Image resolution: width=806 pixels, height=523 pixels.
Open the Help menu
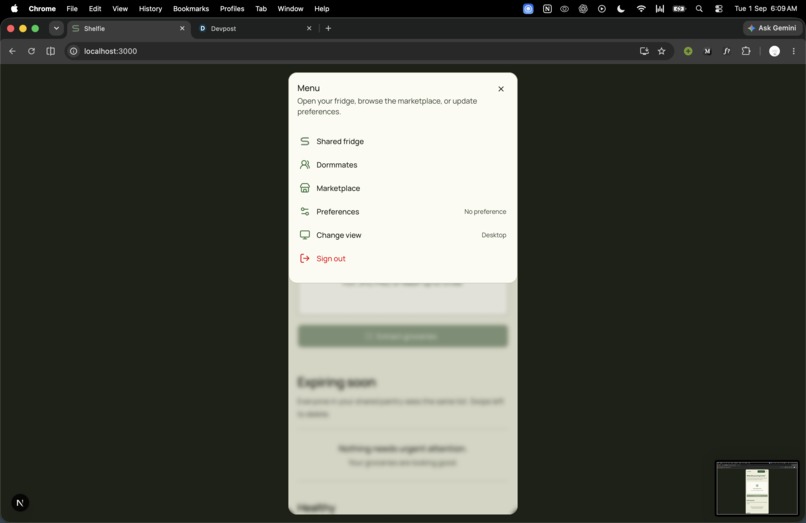pyautogui.click(x=322, y=8)
